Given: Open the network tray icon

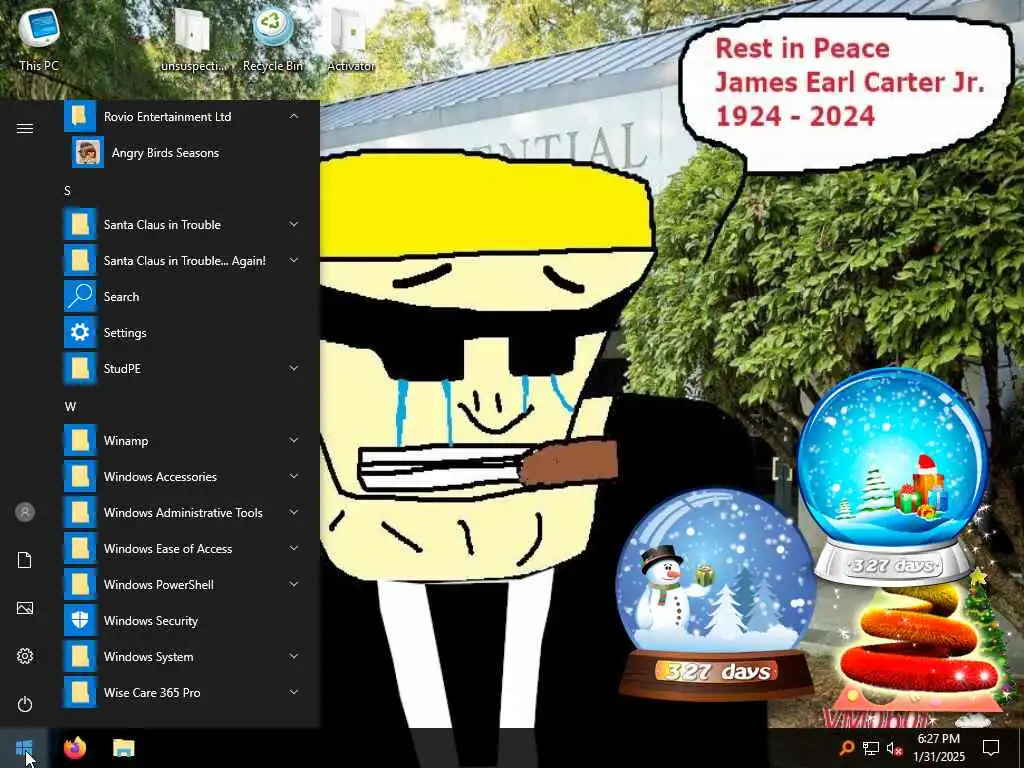Looking at the screenshot, I should tap(871, 748).
